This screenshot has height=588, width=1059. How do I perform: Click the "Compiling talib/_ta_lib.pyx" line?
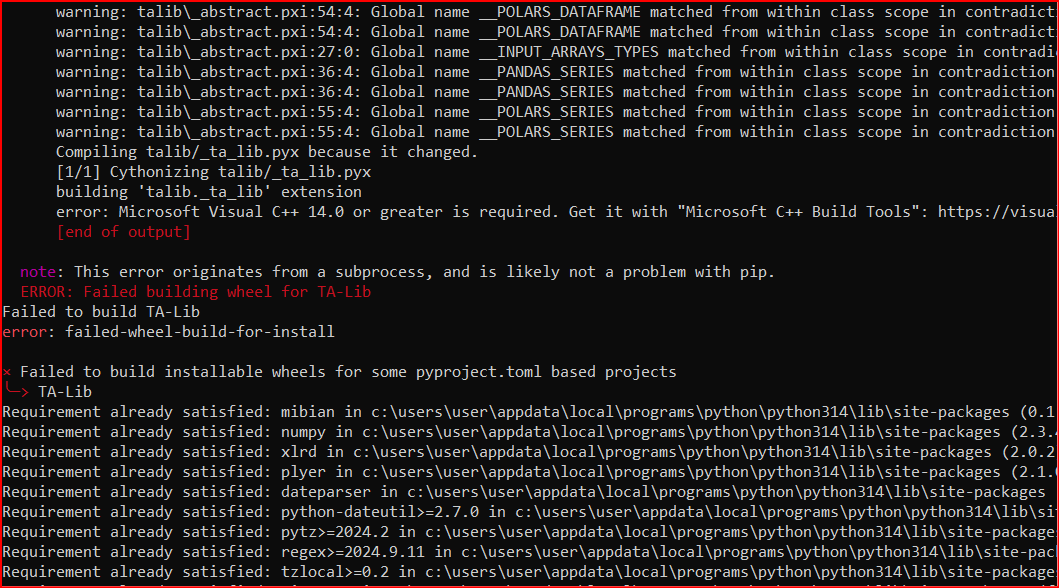click(266, 152)
